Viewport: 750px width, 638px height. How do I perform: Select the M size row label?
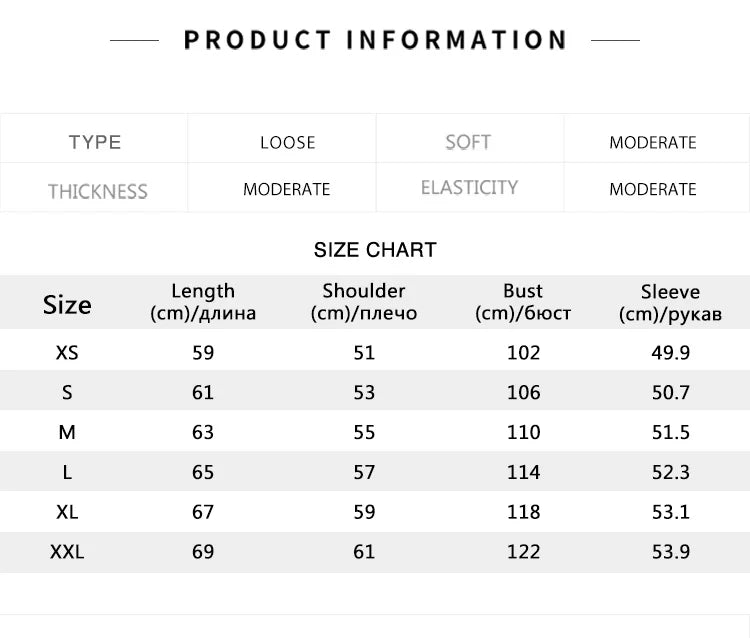(x=67, y=432)
